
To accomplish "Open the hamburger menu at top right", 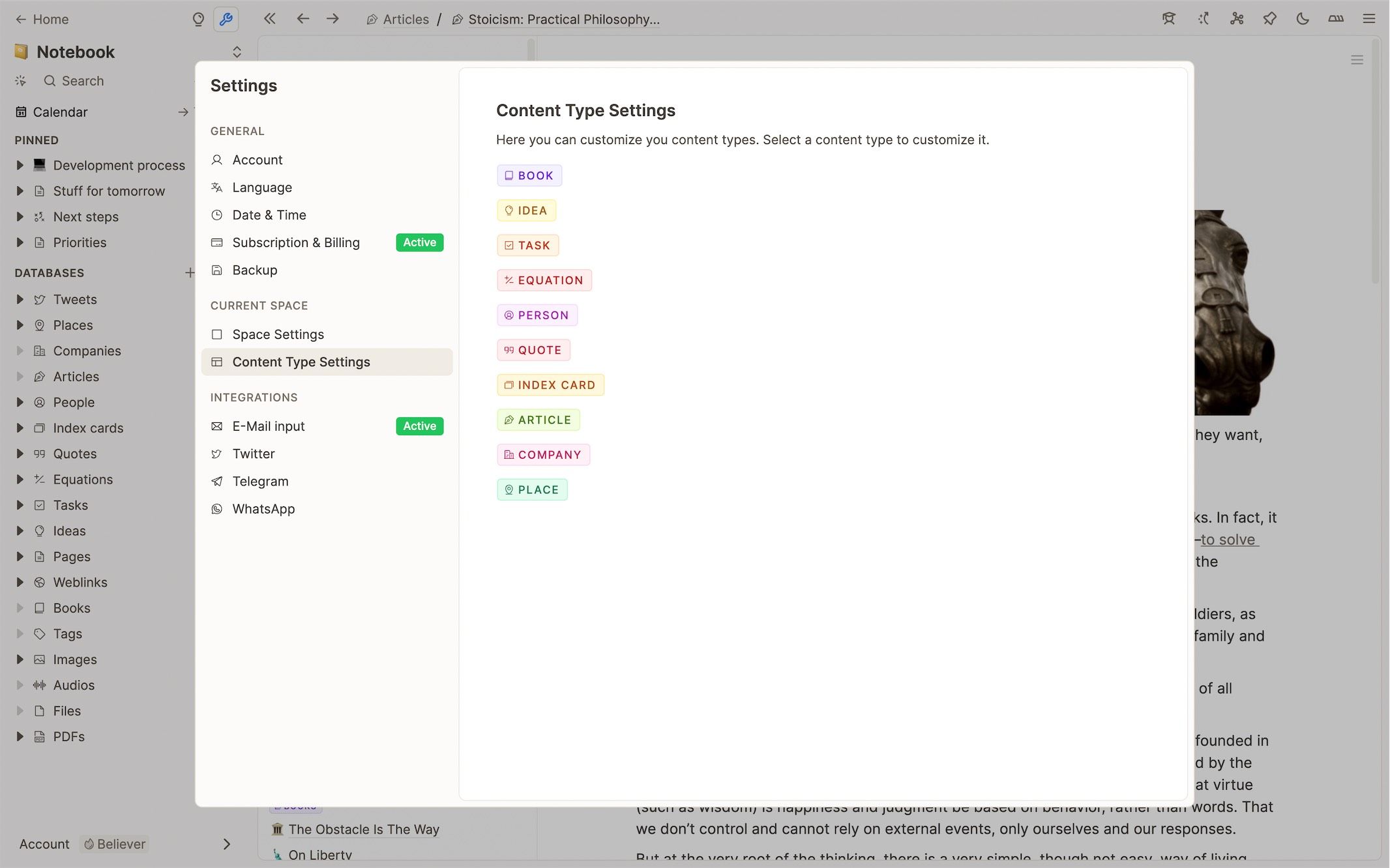I will tap(1368, 19).
